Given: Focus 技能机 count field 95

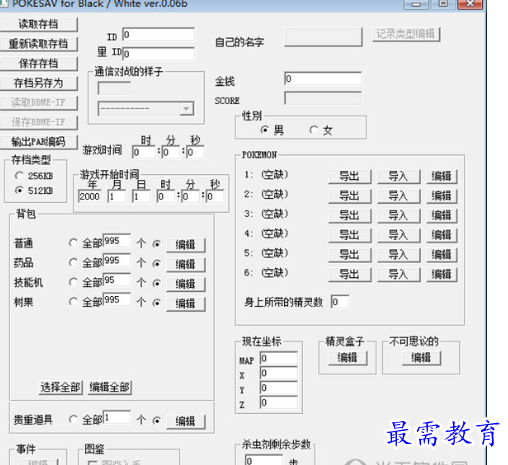Looking at the screenshot, I should pyautogui.click(x=117, y=280).
